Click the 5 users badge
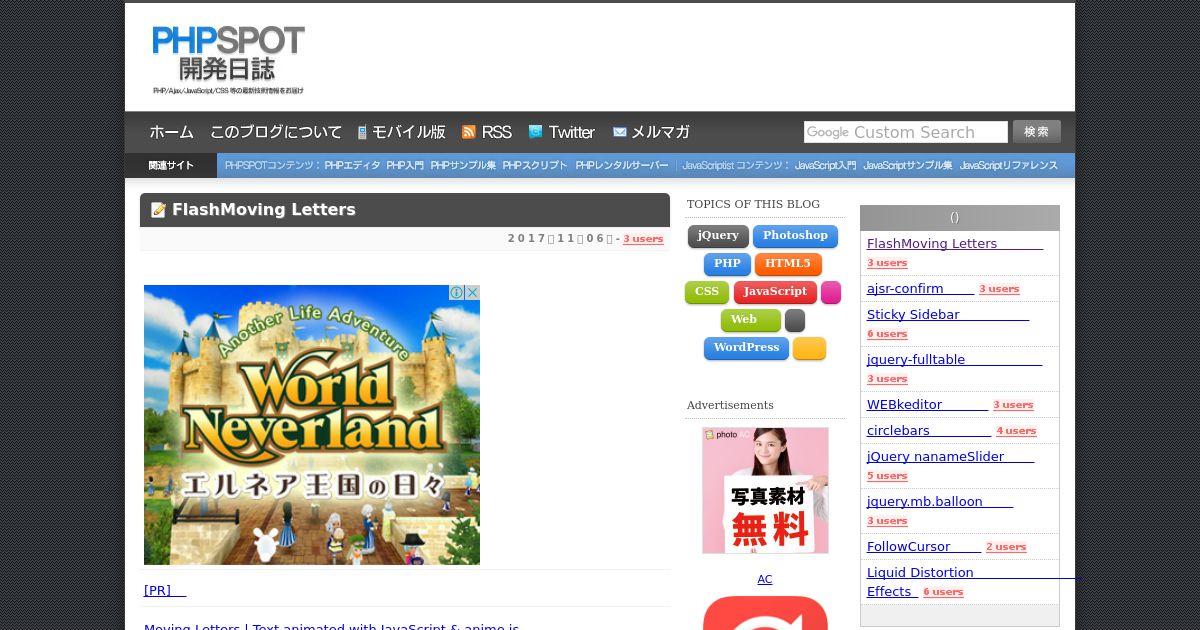 (887, 476)
